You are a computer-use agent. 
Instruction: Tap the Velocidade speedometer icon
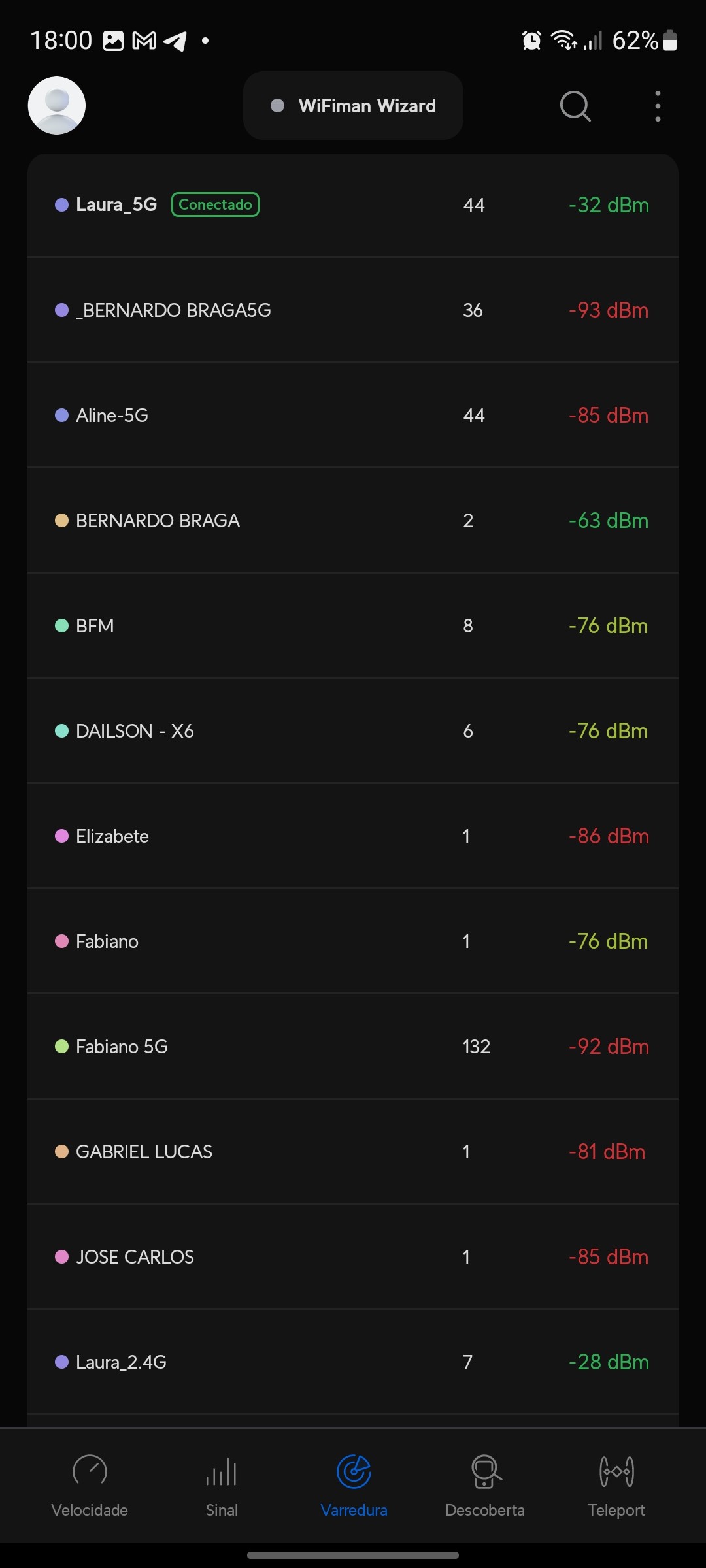90,1471
